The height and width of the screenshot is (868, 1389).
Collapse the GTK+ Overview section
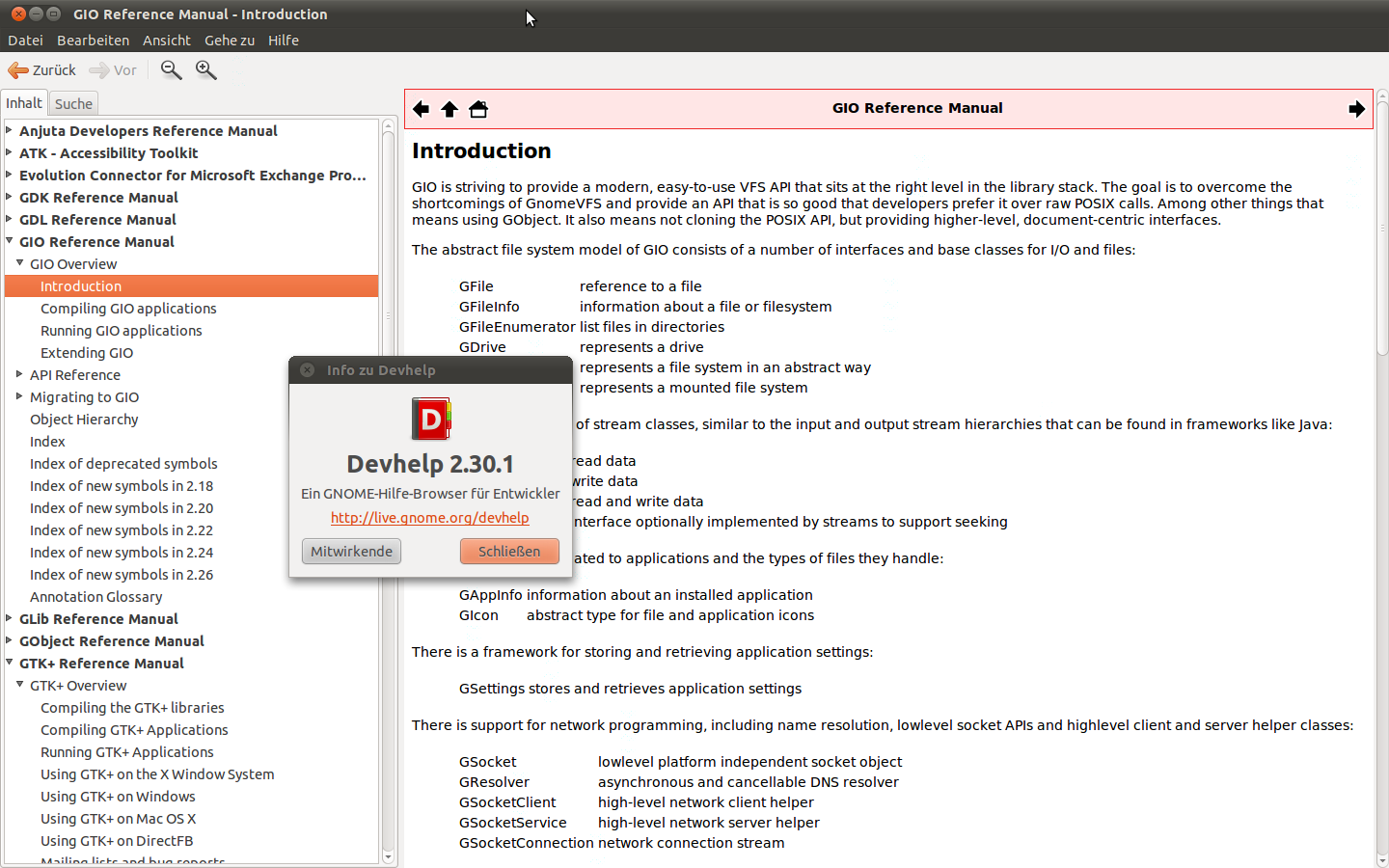pyautogui.click(x=19, y=685)
